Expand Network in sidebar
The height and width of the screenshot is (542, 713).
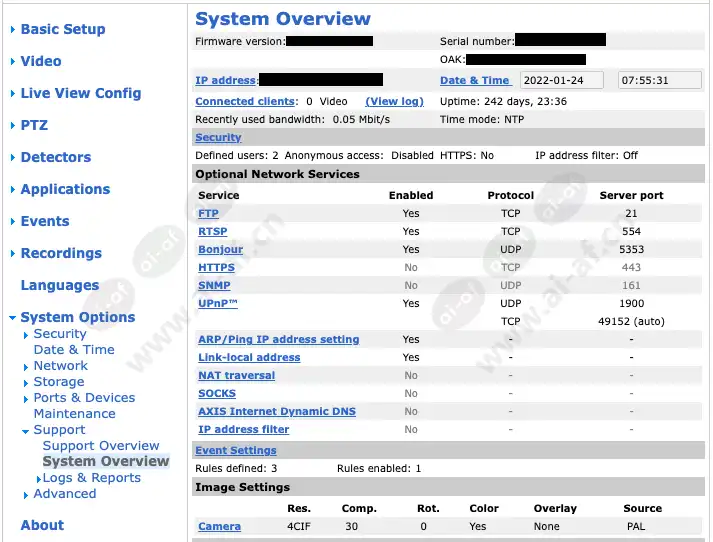coord(60,366)
